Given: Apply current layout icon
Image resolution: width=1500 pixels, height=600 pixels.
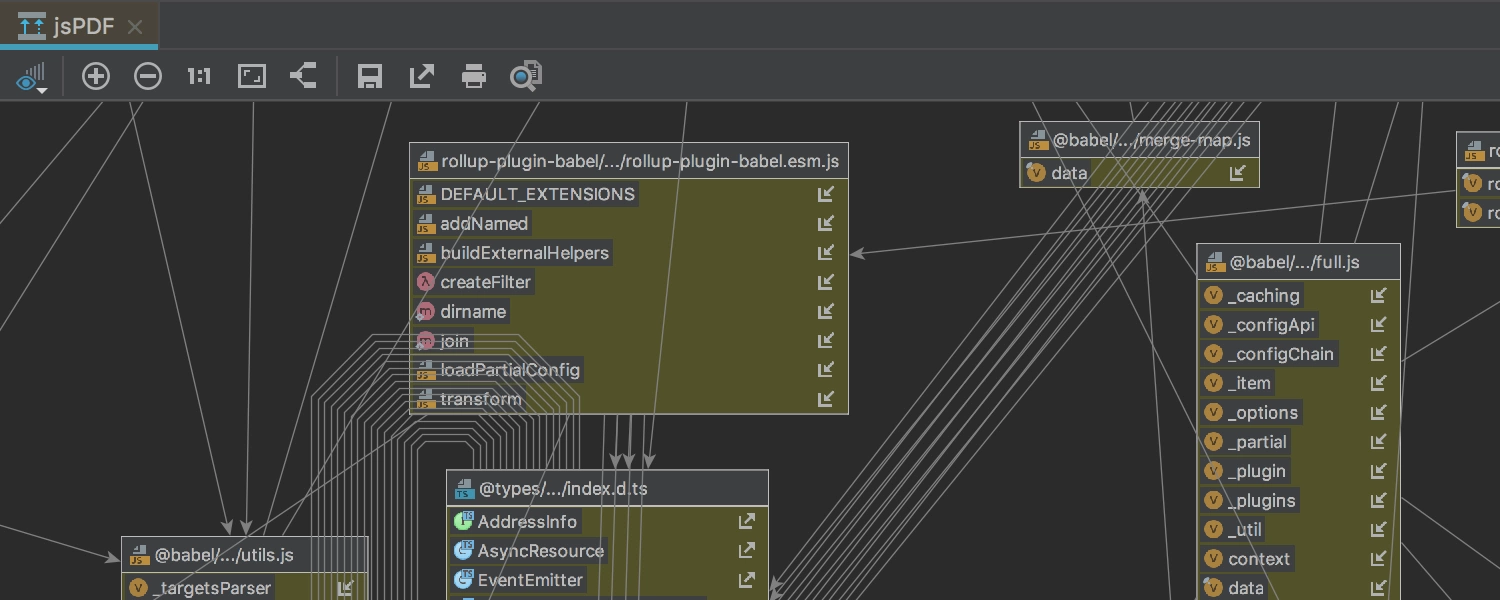Looking at the screenshot, I should click(x=303, y=76).
